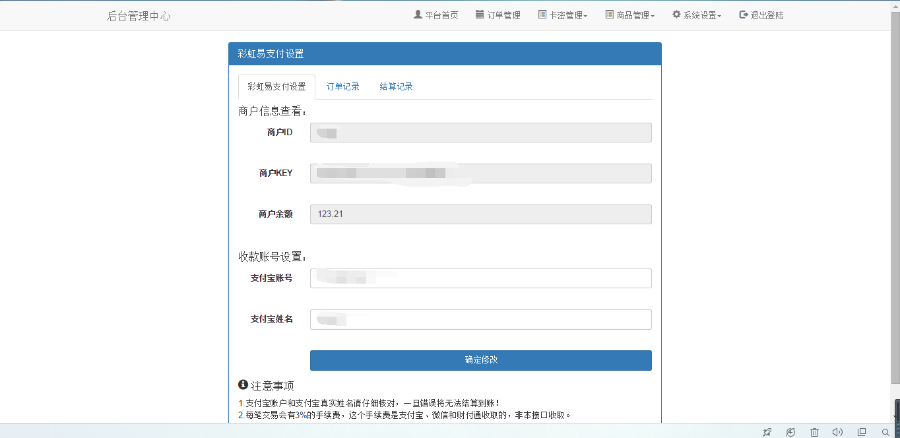This screenshot has width=900, height=438.
Task: Select the 彩虹易支付设置 tab
Action: click(277, 87)
